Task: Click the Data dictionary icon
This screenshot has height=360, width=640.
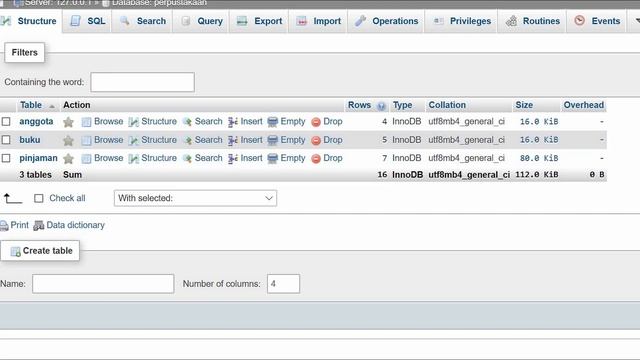Action: (x=39, y=225)
